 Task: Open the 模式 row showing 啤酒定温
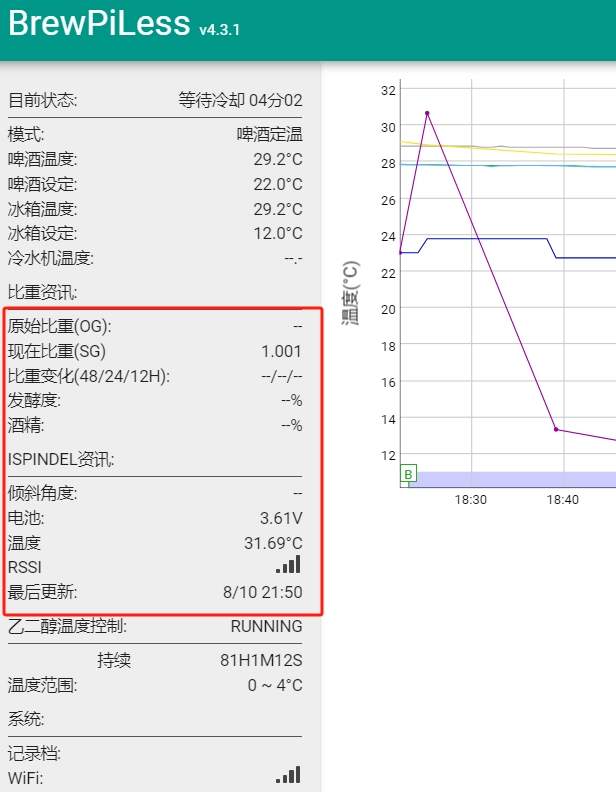(155, 134)
